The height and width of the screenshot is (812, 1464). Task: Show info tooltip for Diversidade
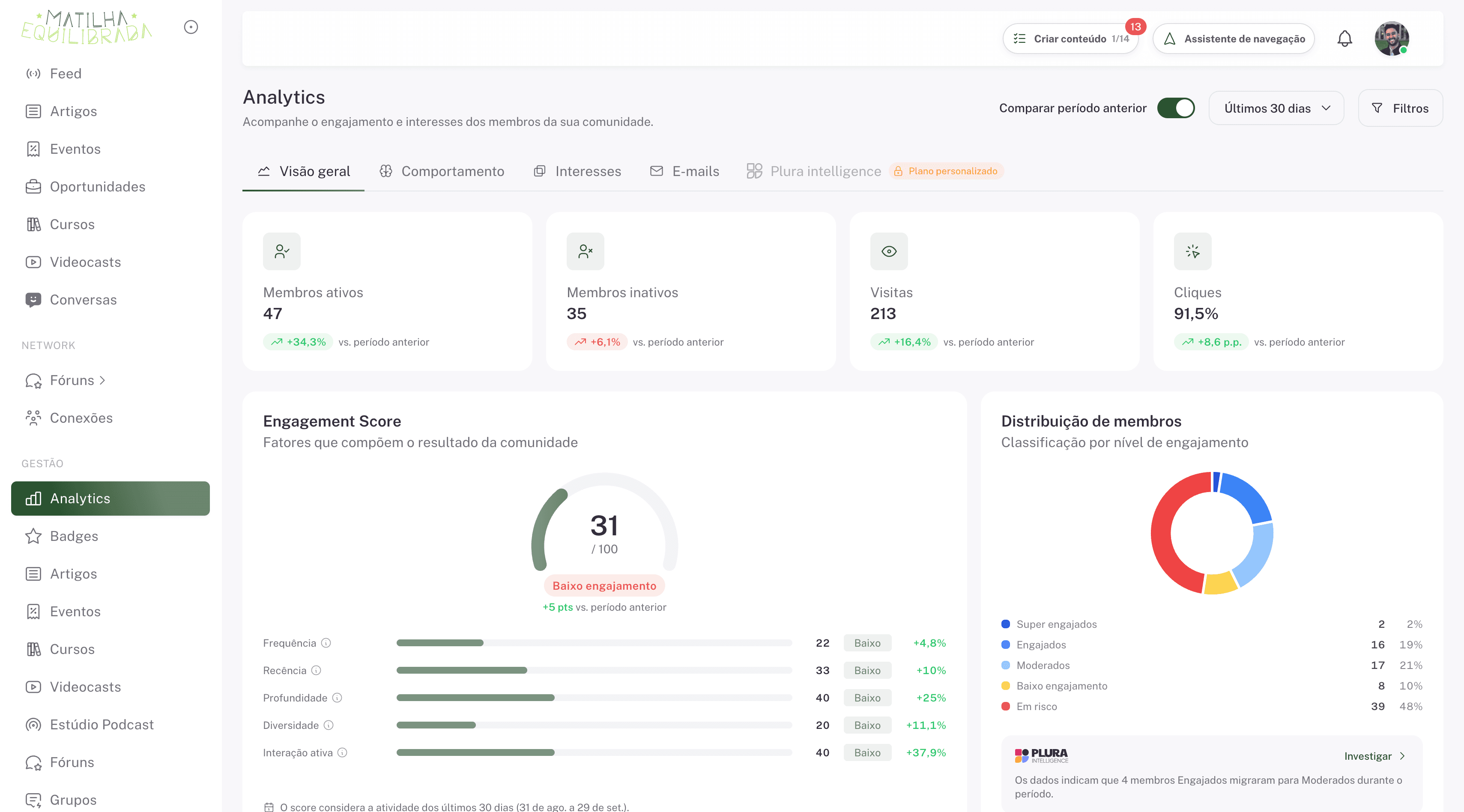(329, 725)
